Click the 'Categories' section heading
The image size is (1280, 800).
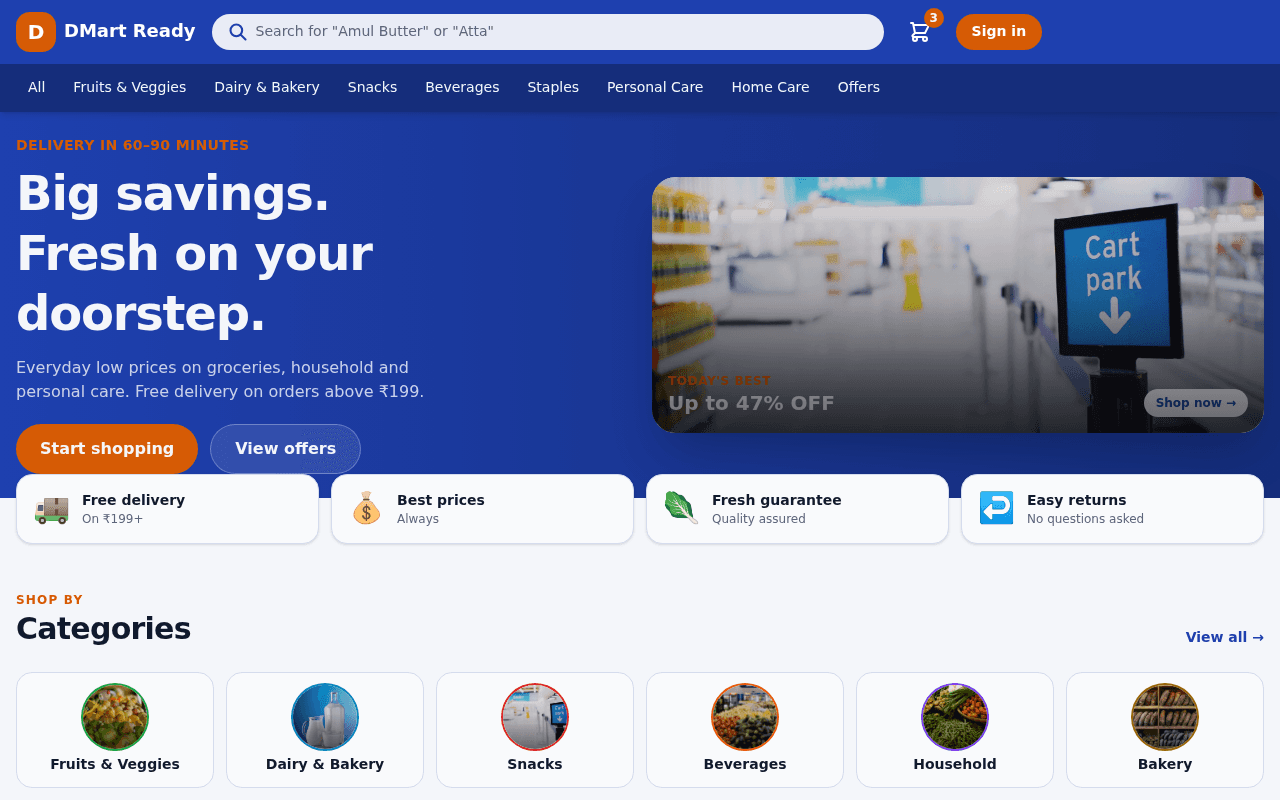[103, 628]
